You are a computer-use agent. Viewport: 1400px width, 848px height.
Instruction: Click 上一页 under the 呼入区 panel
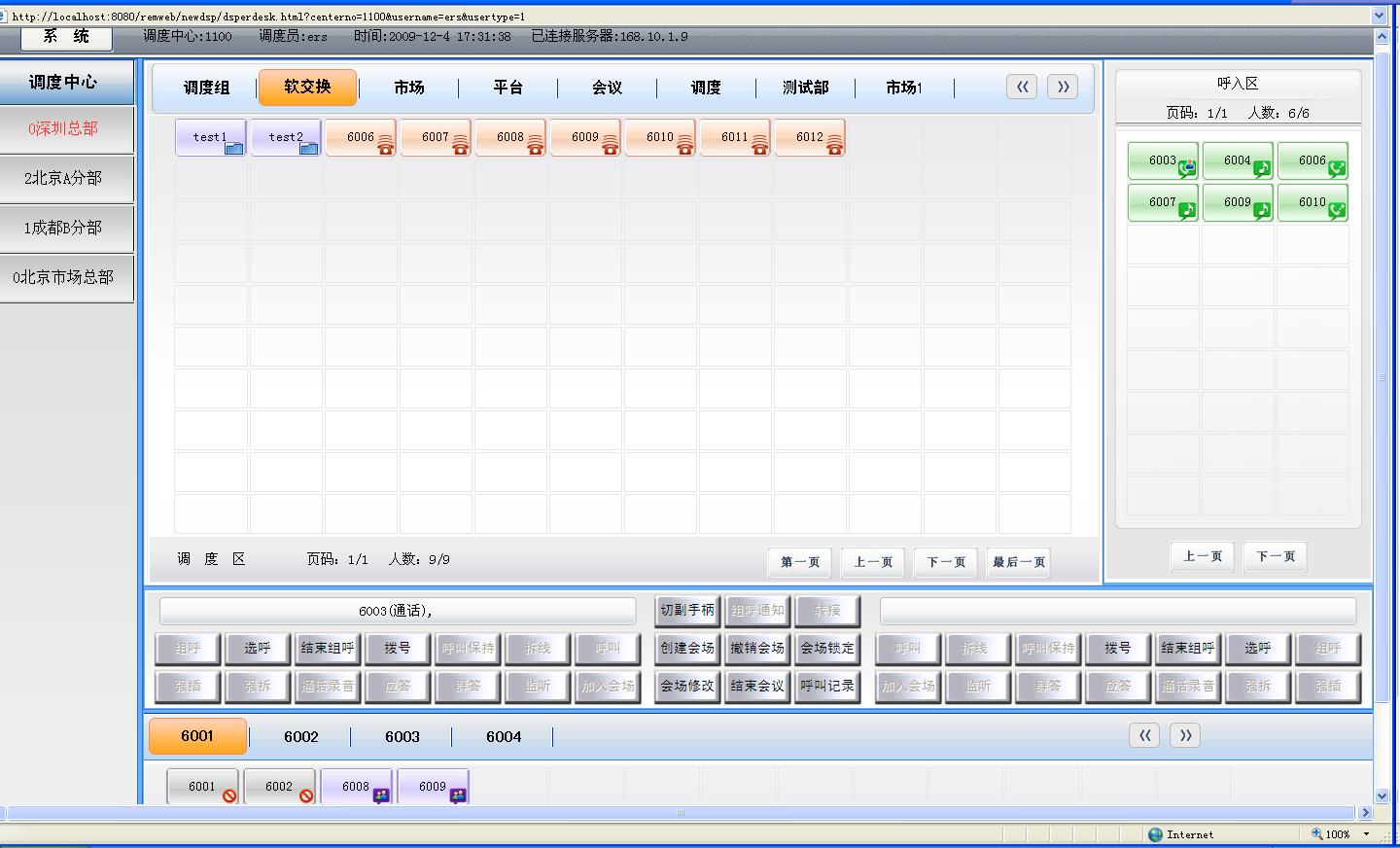coord(1203,556)
